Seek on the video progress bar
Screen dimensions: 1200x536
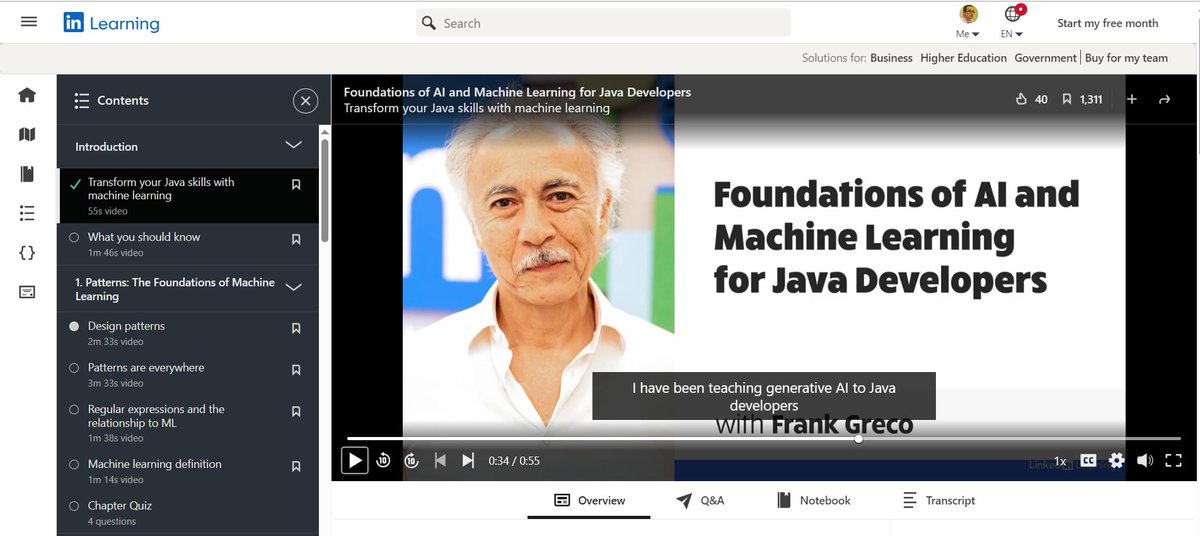pyautogui.click(x=764, y=438)
